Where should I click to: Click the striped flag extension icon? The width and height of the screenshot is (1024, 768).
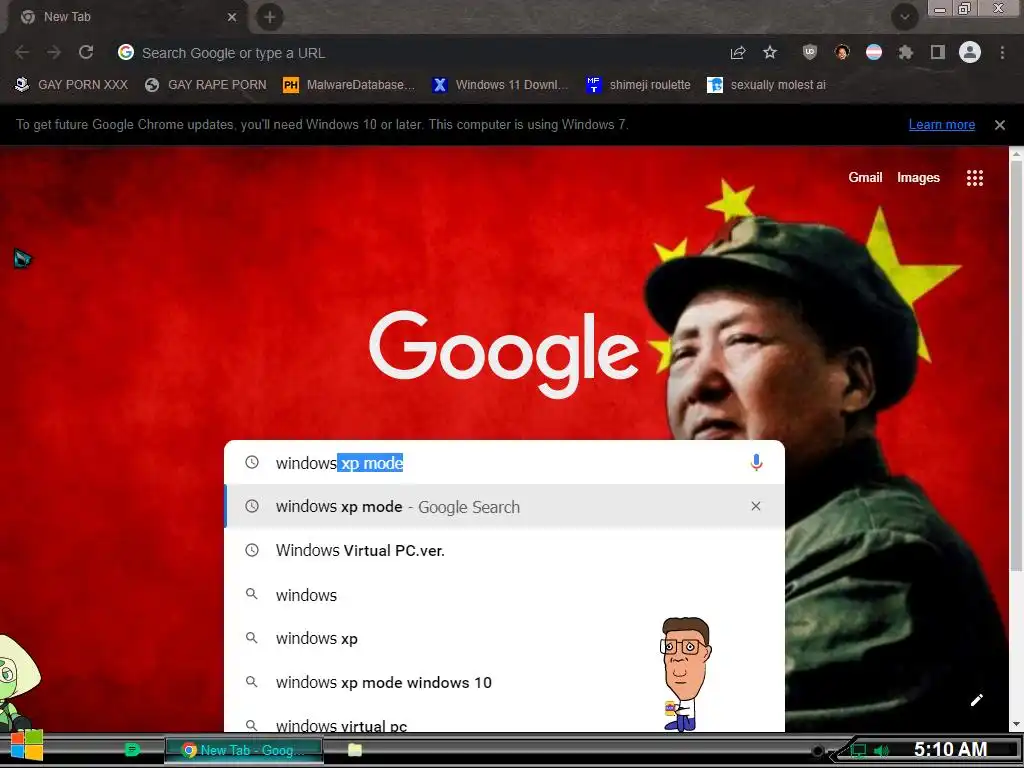[x=874, y=52]
